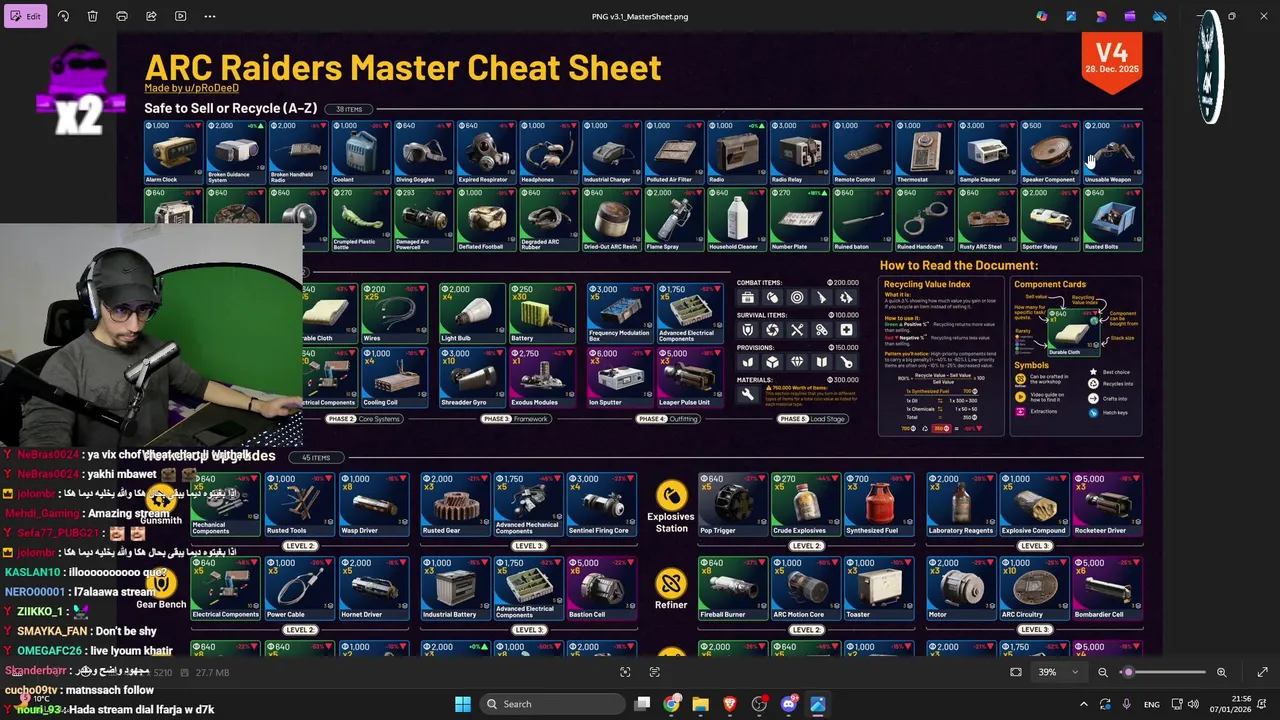Click the '45 ITEMS' badge
1280x720 pixels.
pyautogui.click(x=316, y=457)
